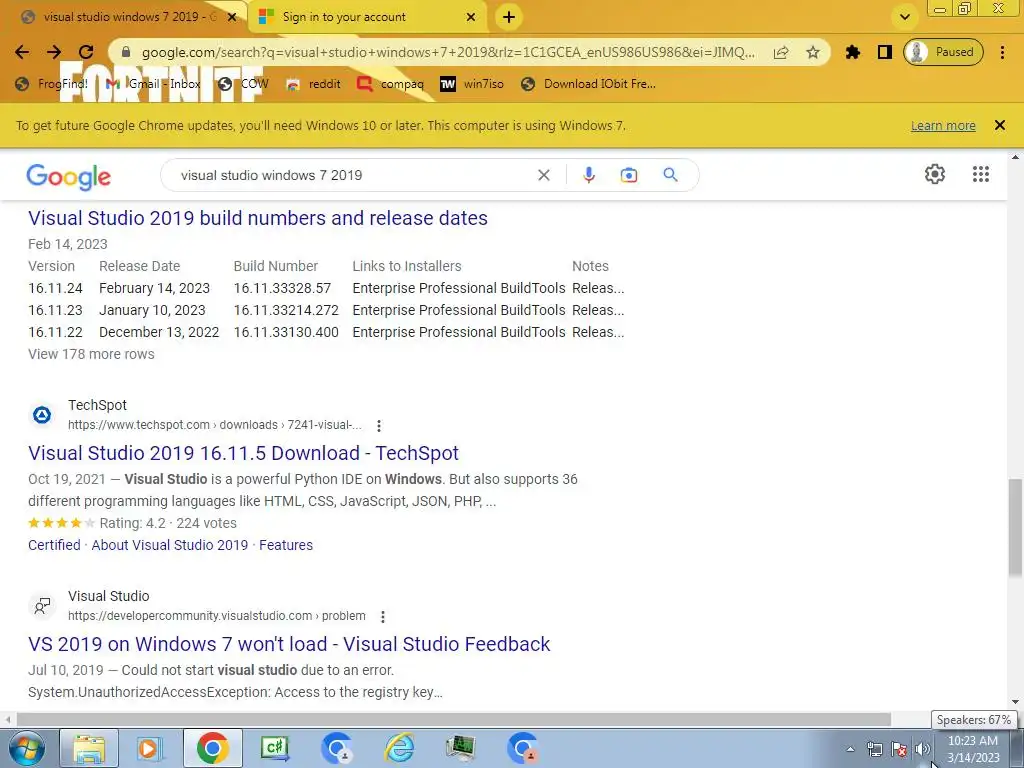Click the vertical scrollbar thumb
1024x768 pixels.
pyautogui.click(x=1015, y=528)
